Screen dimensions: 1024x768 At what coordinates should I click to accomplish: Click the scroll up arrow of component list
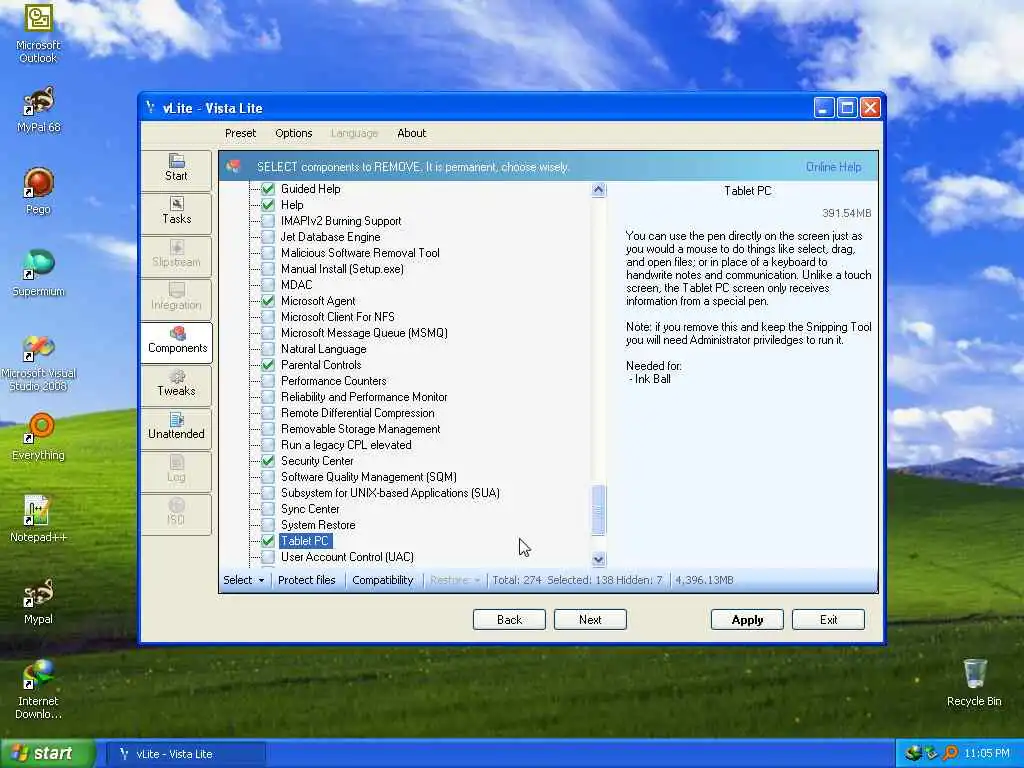click(598, 190)
